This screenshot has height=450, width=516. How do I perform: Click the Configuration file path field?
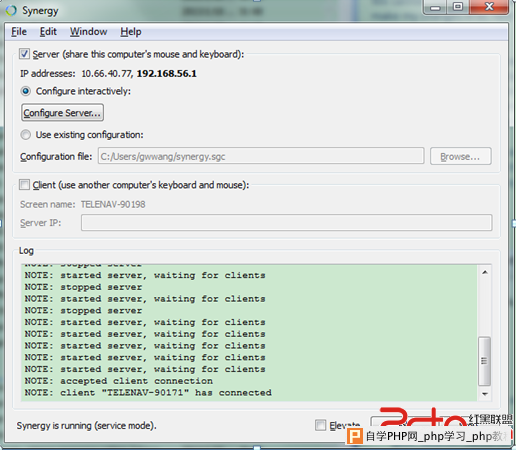[261, 156]
